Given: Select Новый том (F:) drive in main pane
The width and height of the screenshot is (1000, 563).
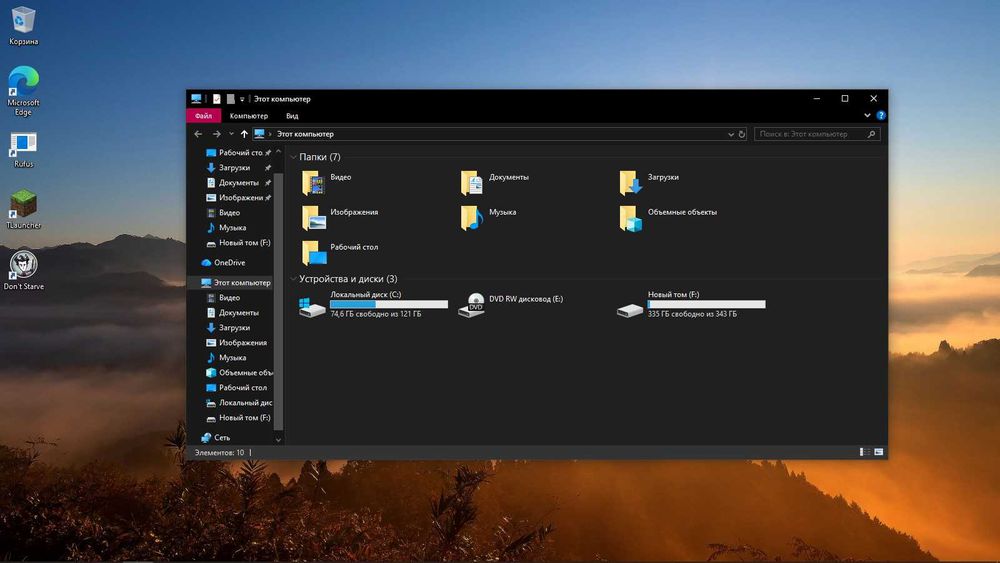Looking at the screenshot, I should coord(691,304).
